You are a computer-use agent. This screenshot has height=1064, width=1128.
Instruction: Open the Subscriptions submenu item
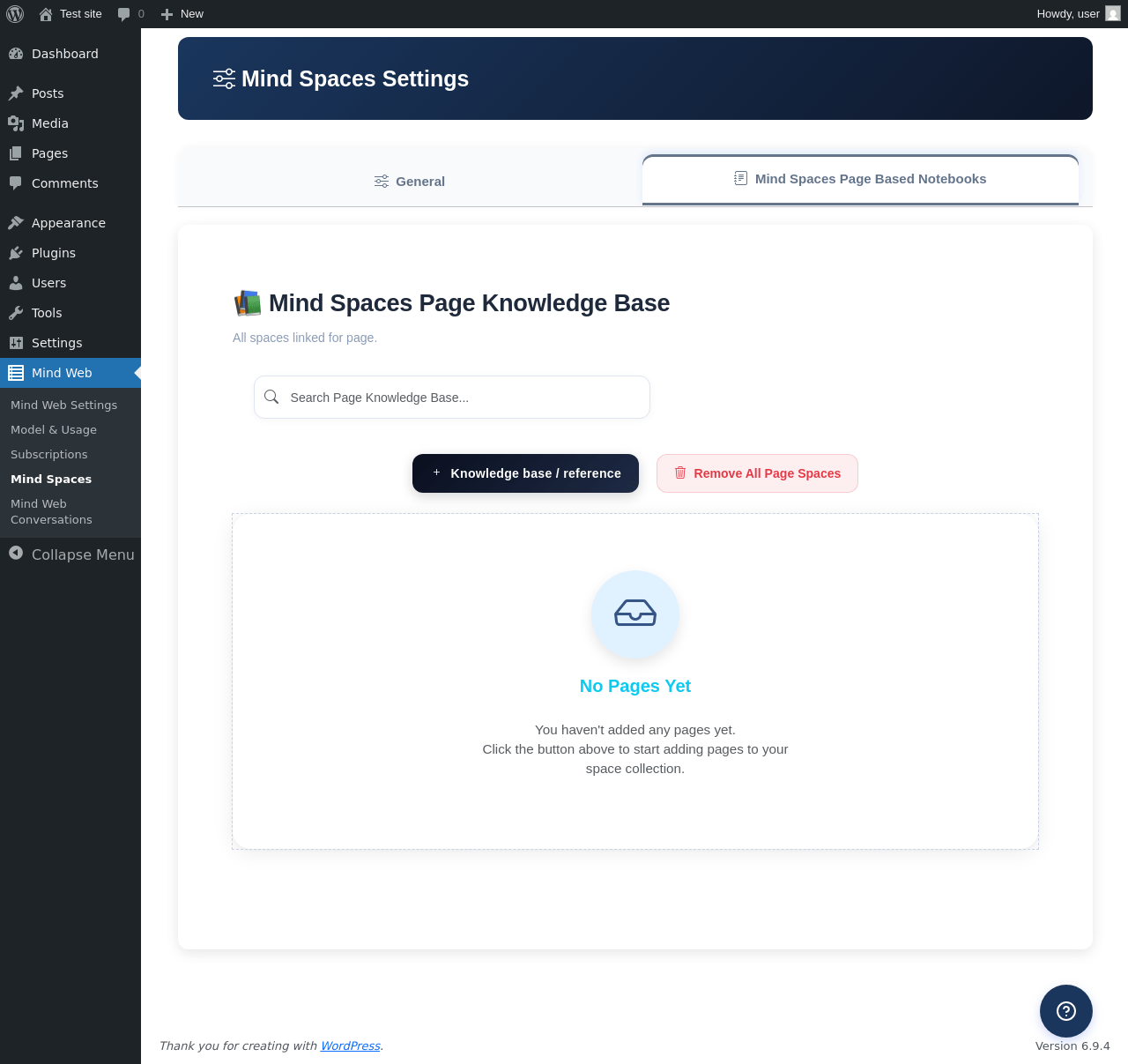[x=49, y=454]
